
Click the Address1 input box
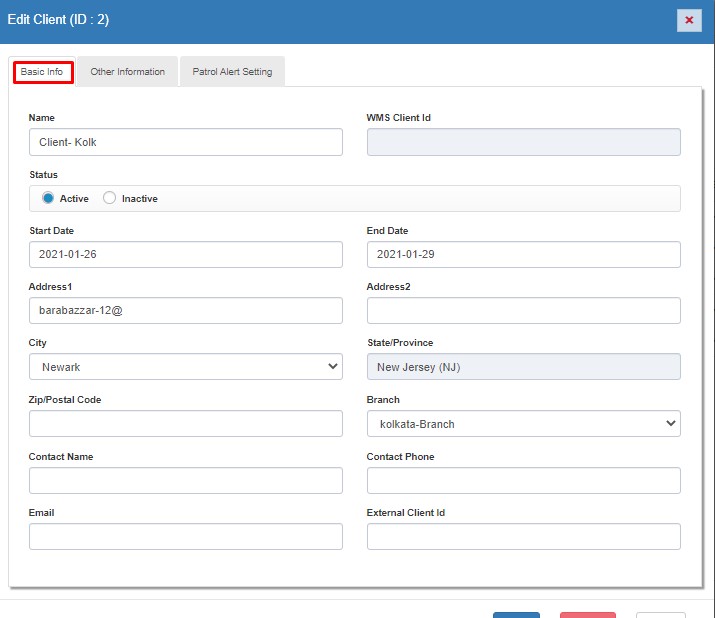tap(186, 310)
